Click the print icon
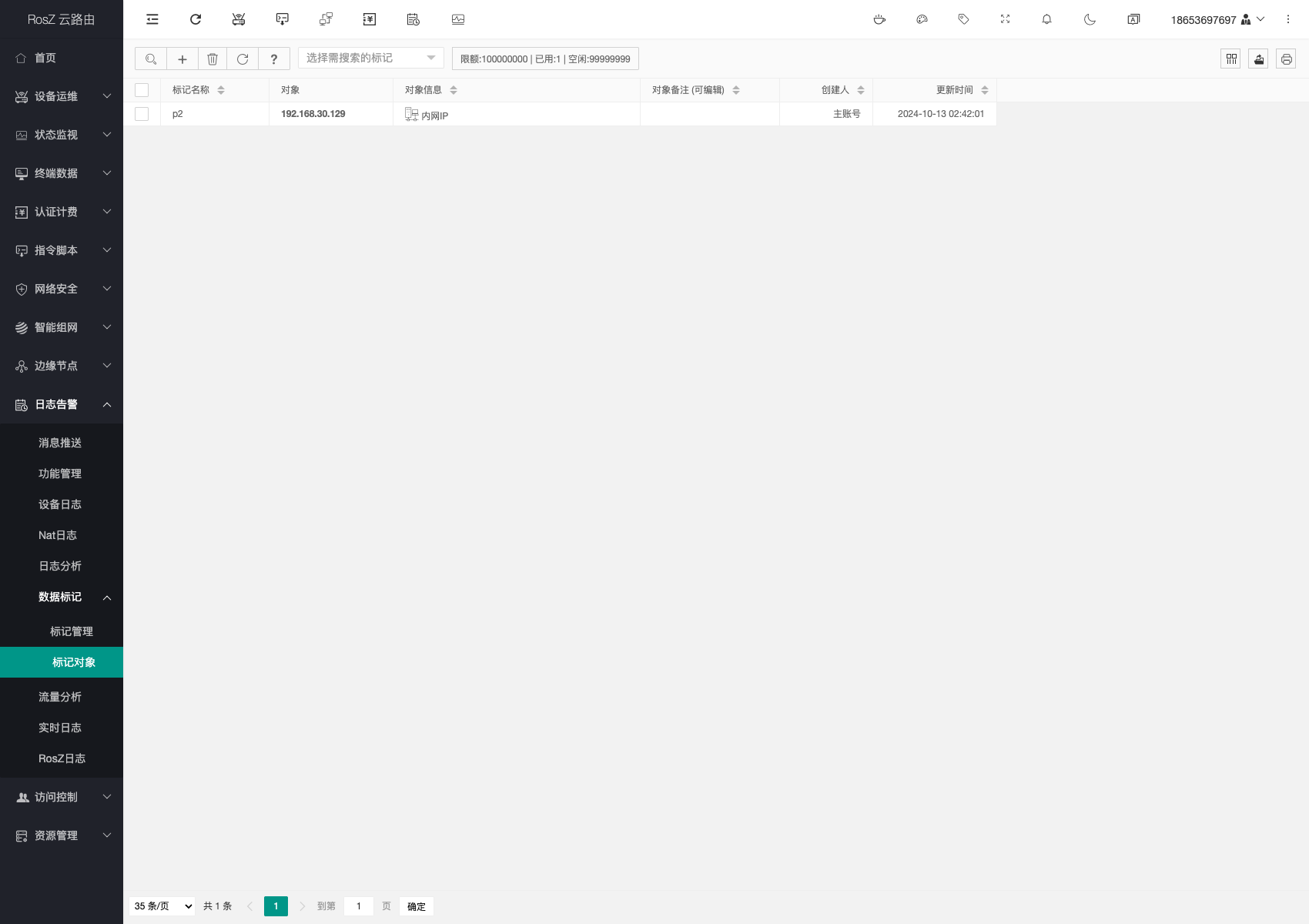The image size is (1309, 924). pyautogui.click(x=1286, y=59)
